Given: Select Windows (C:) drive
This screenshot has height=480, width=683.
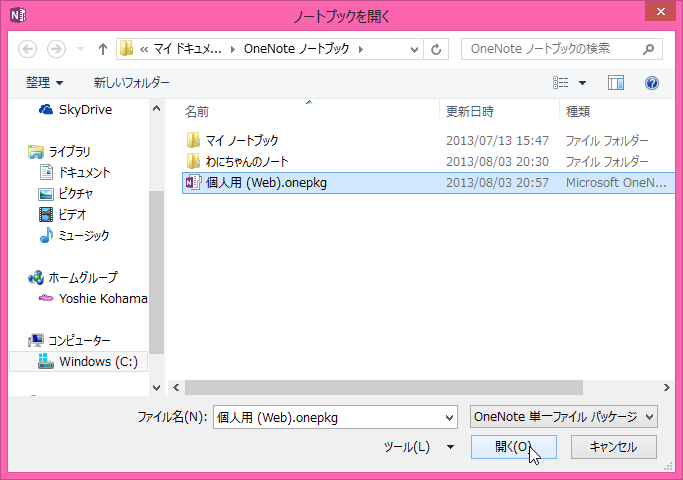Looking at the screenshot, I should tap(78, 362).
